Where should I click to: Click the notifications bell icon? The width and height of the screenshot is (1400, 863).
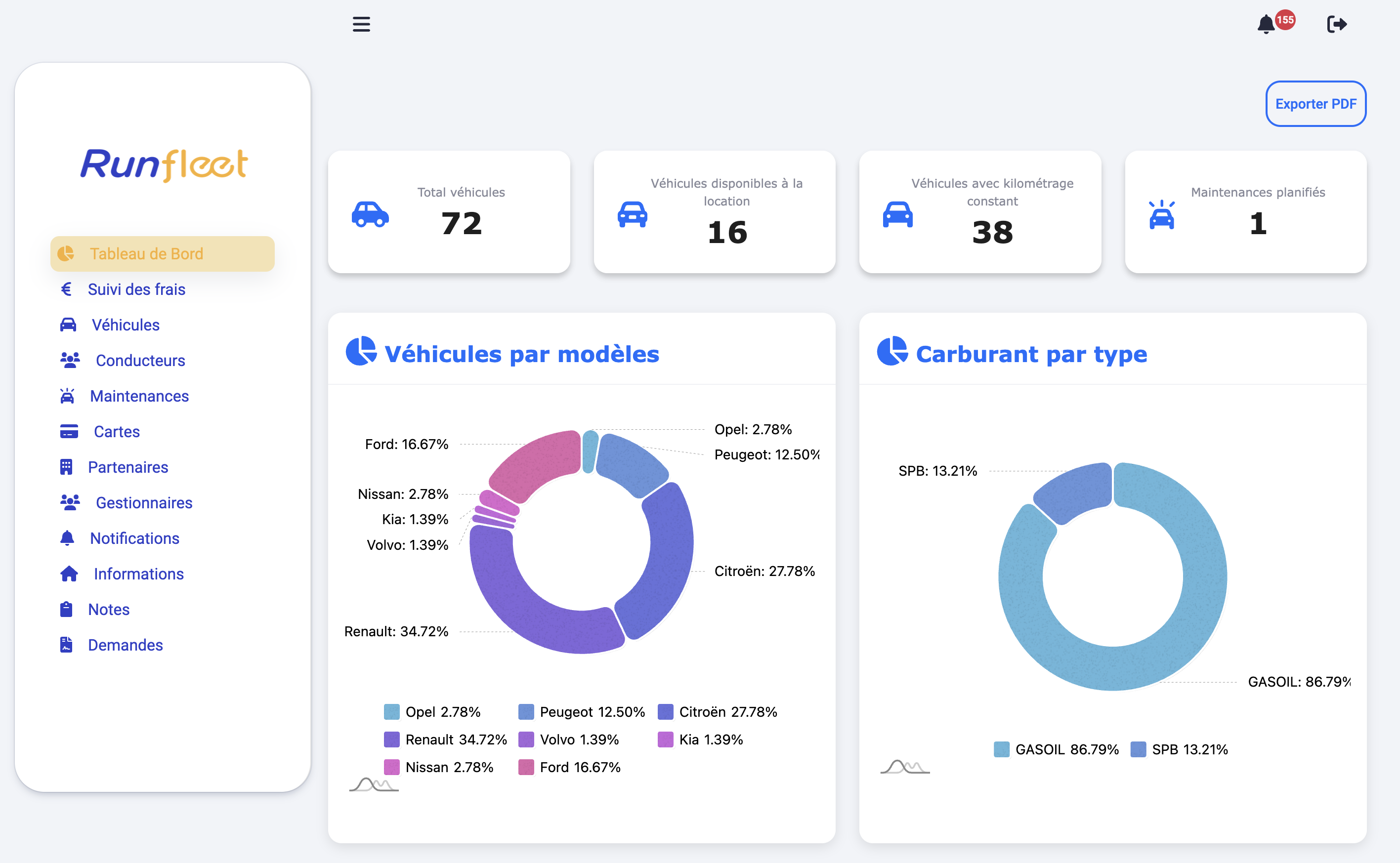1266,24
